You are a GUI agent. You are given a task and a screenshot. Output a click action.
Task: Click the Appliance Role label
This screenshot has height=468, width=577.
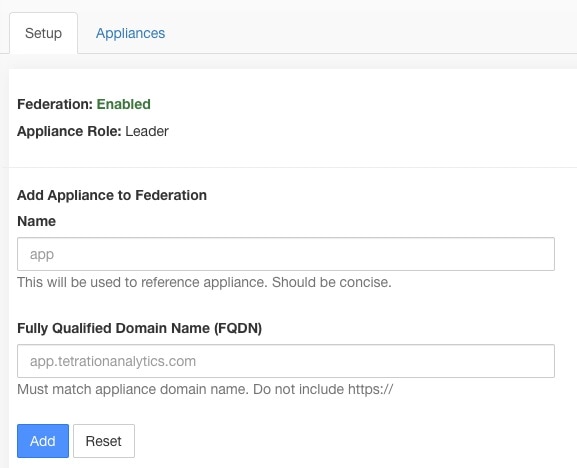coord(69,131)
